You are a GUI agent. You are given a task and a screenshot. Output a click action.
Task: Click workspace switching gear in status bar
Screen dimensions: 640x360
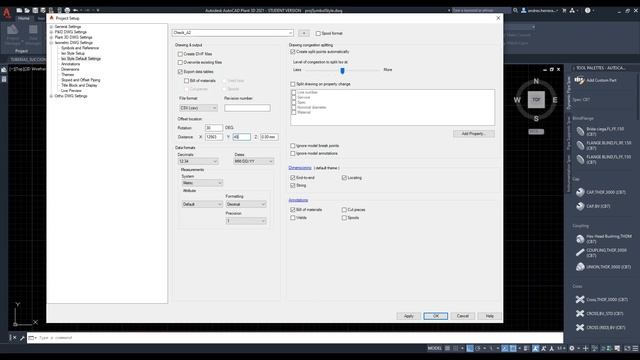click(572, 348)
